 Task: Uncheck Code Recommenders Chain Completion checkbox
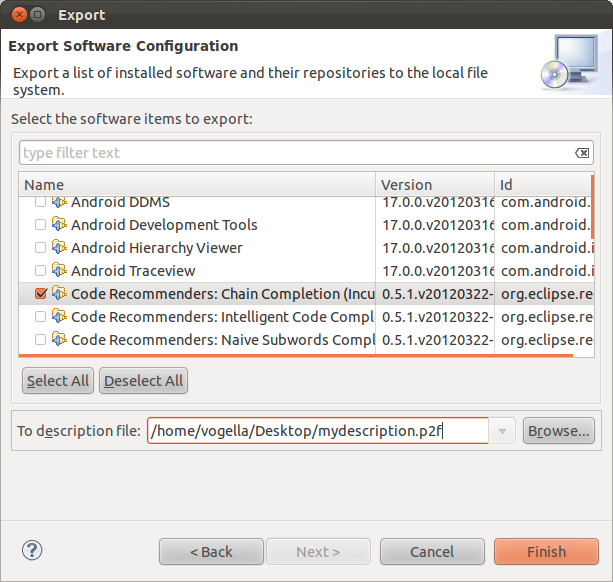[41, 294]
